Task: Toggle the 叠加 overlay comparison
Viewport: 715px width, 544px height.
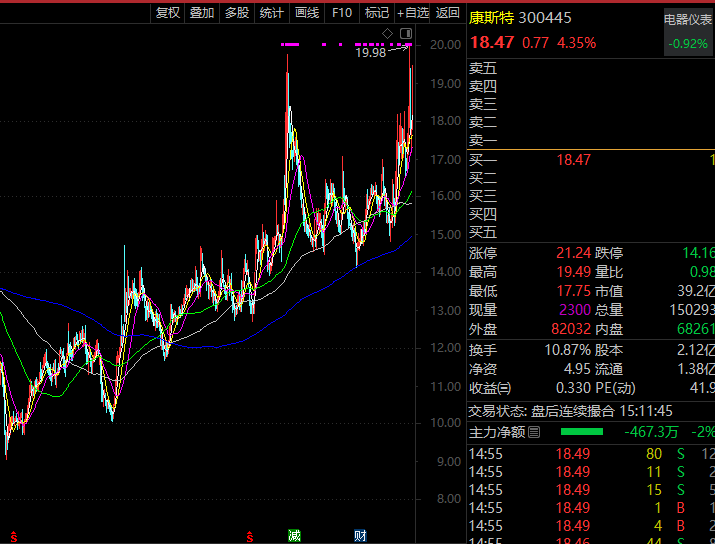Action: [202, 13]
